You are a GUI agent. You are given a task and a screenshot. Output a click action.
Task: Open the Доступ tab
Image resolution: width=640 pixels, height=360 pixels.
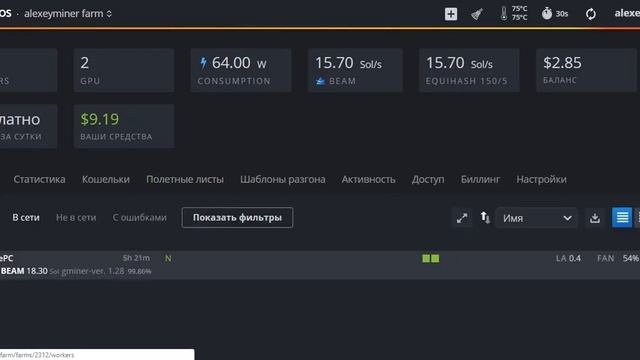[x=428, y=179]
